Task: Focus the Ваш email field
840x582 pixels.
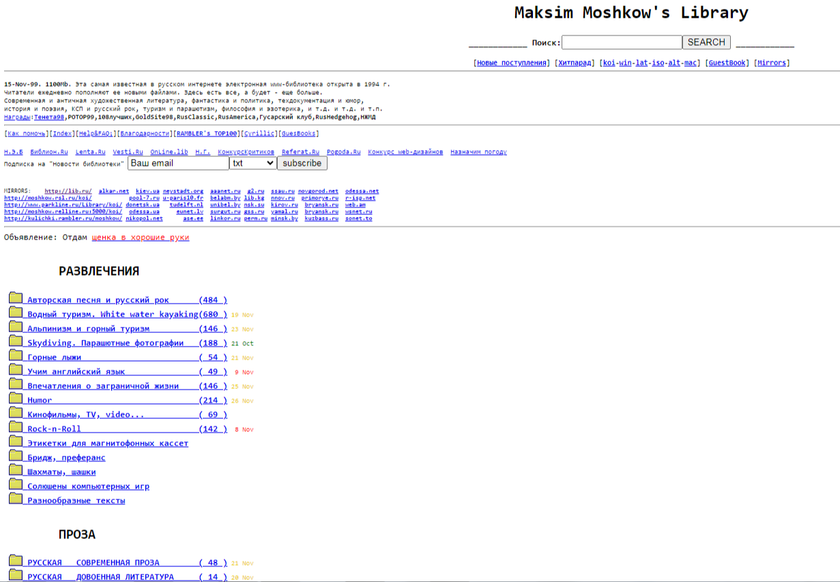Action: coord(178,163)
